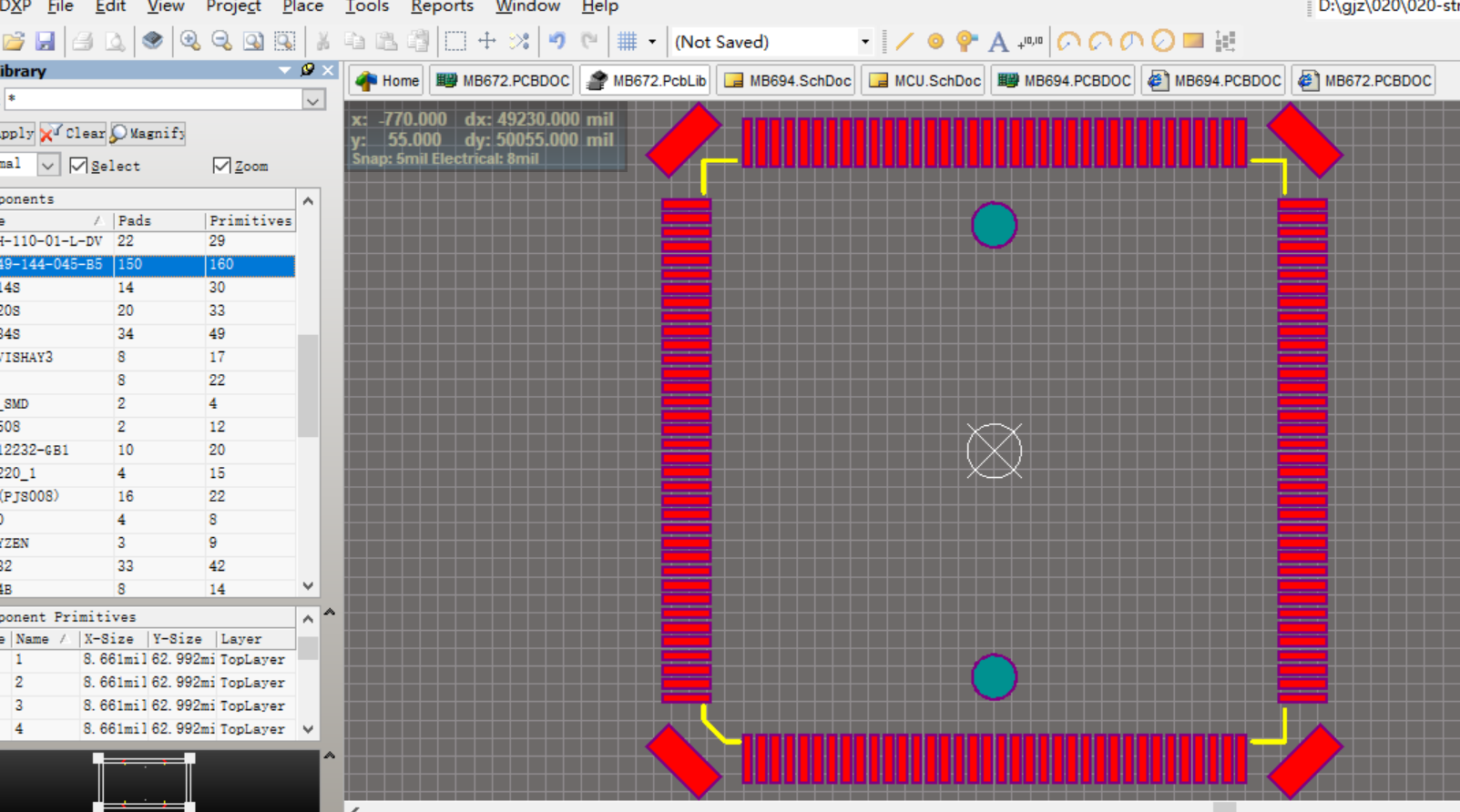
Task: Switch to the MB672.PcbLib tab
Action: (647, 80)
